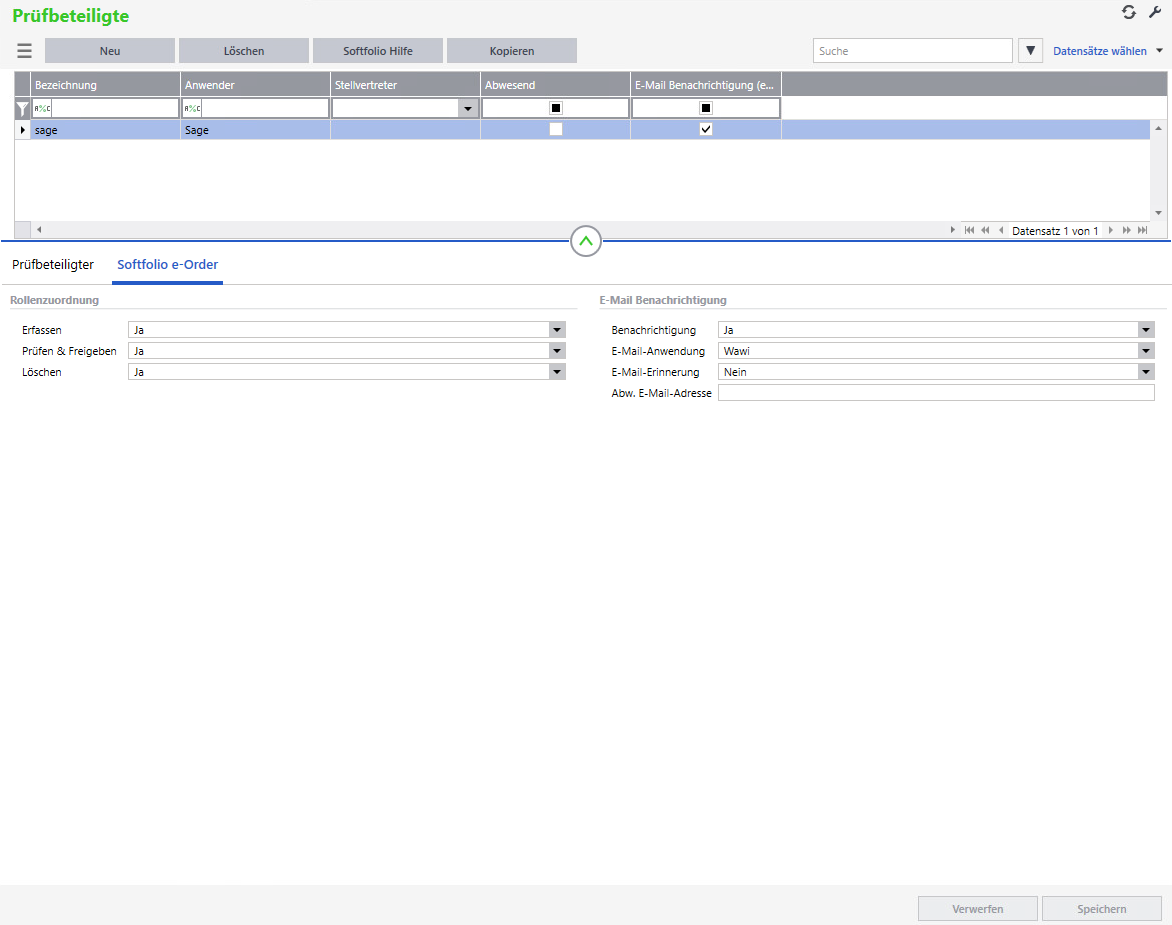1172x925 pixels.
Task: Toggle Abwesend checkbox for sage row
Action: coord(556,130)
